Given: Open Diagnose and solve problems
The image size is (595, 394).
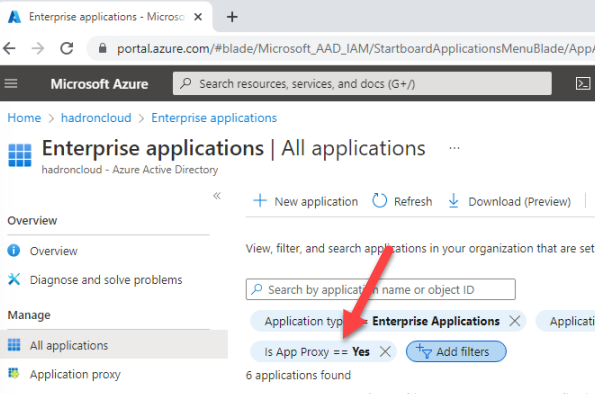Looking at the screenshot, I should coord(95,280).
